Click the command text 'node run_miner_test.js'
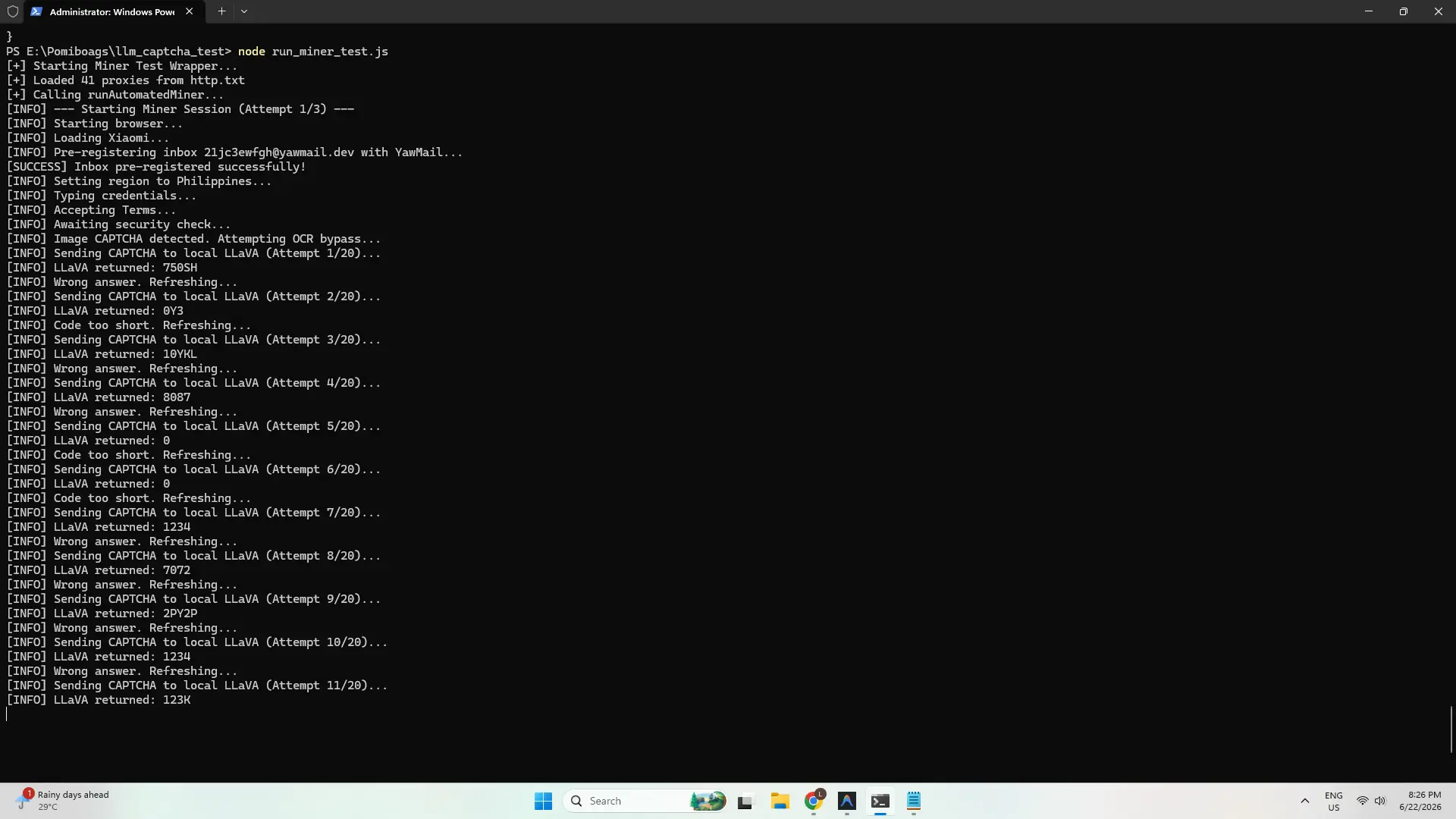This screenshot has height=819, width=1456. [313, 52]
